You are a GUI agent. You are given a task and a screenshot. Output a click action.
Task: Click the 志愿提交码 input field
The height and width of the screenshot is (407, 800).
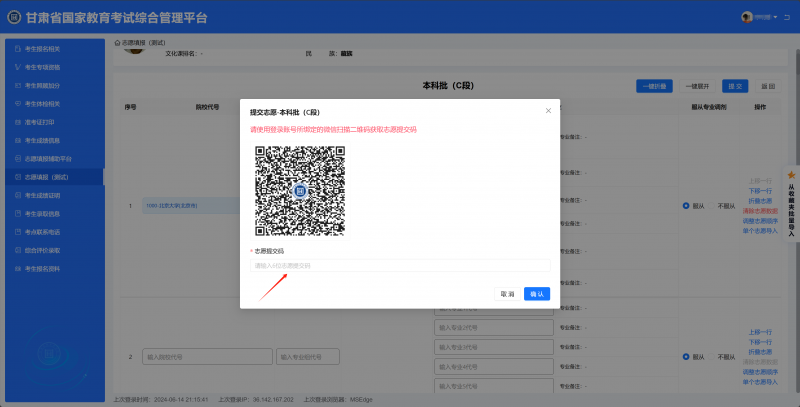[400, 265]
